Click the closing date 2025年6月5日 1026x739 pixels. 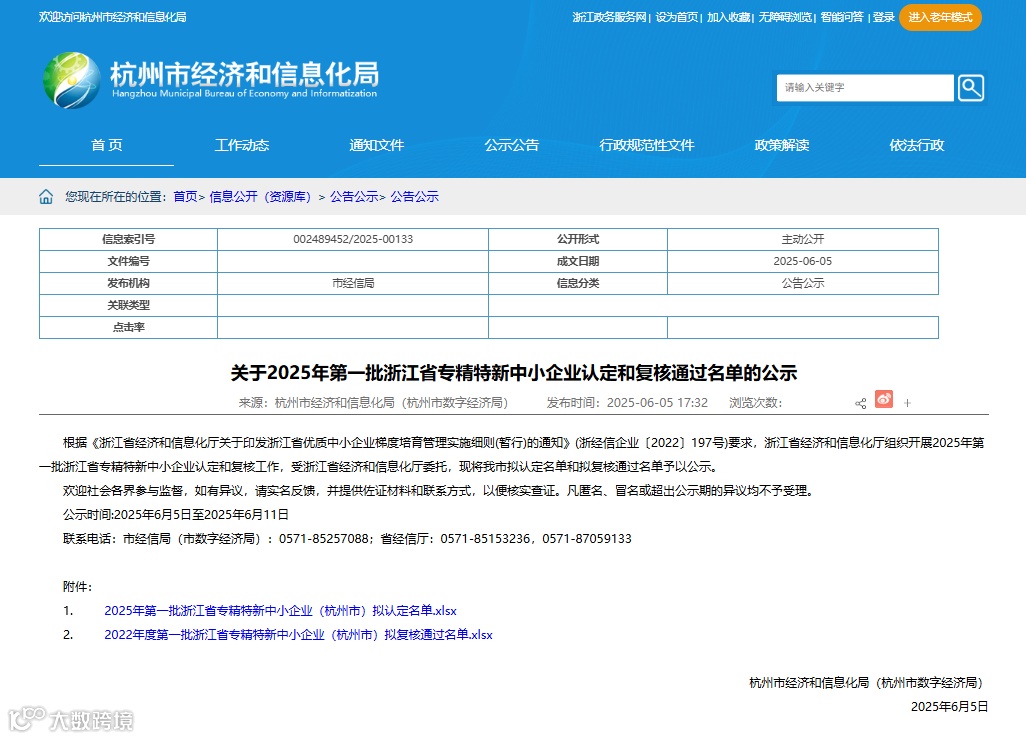click(x=949, y=707)
